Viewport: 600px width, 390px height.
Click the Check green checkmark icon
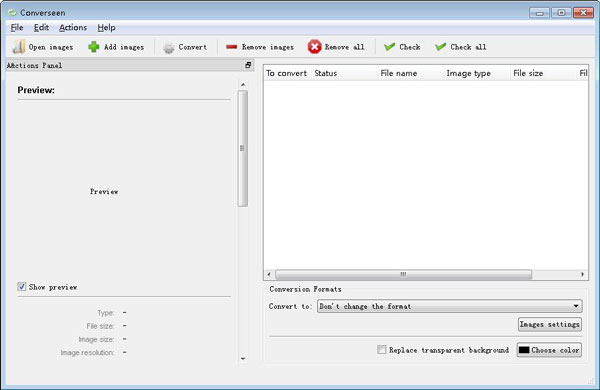[x=390, y=47]
